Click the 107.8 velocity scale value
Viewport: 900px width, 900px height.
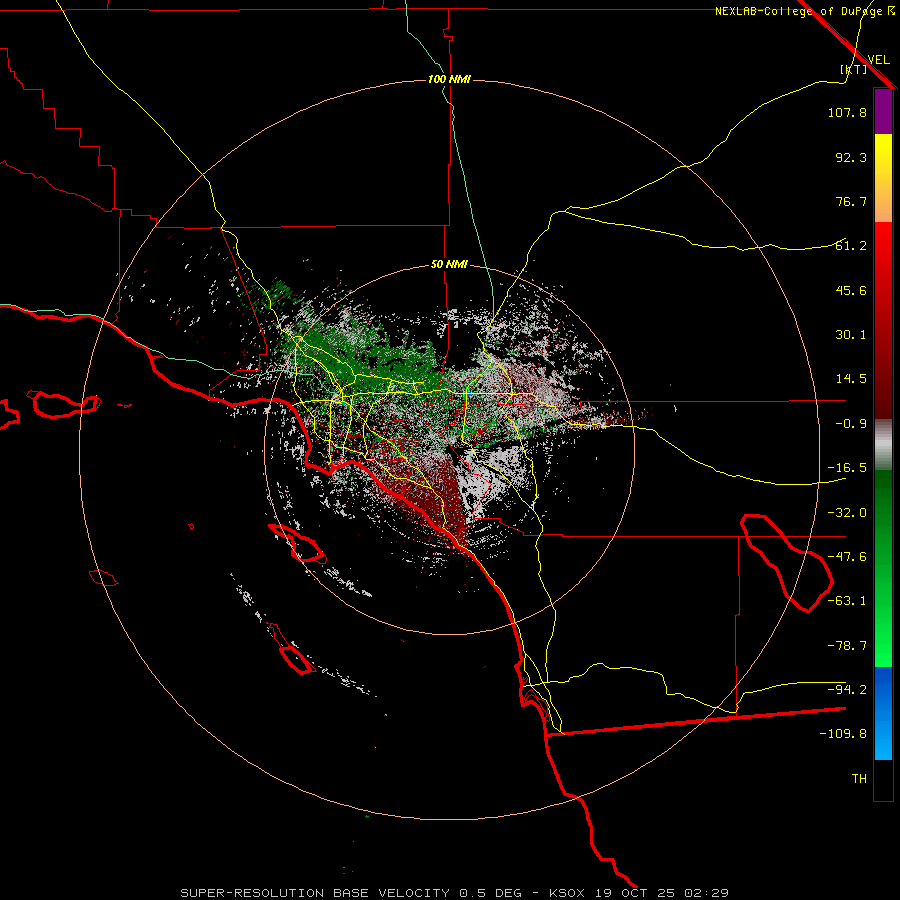click(x=847, y=112)
